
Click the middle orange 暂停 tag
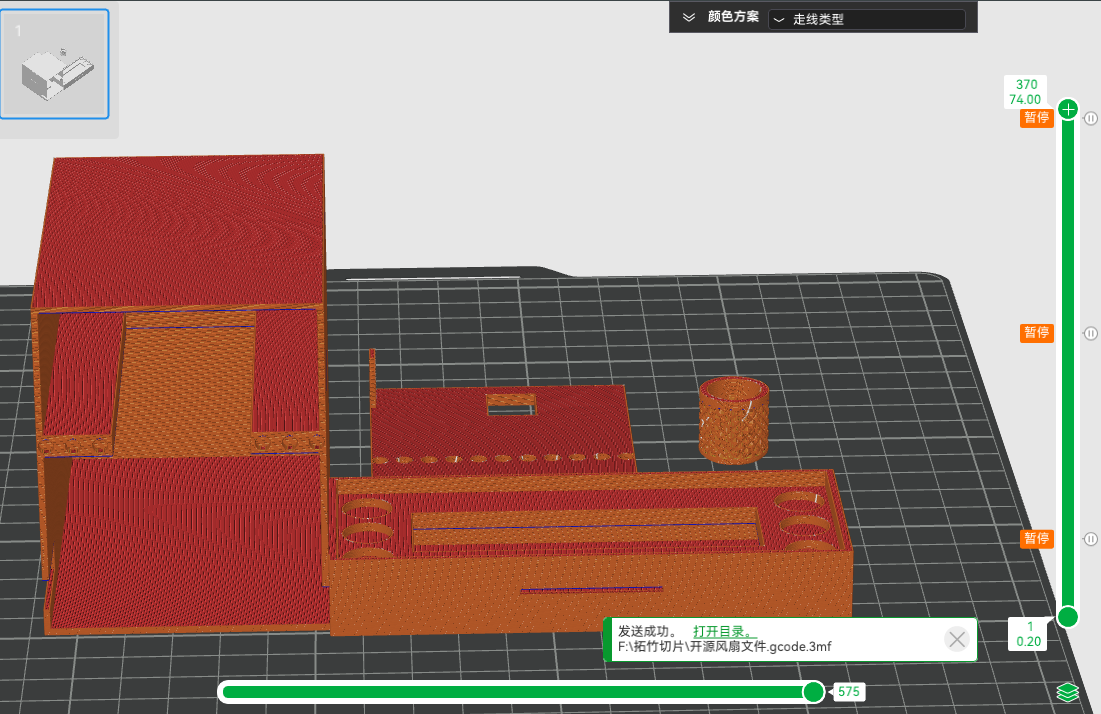point(1036,333)
